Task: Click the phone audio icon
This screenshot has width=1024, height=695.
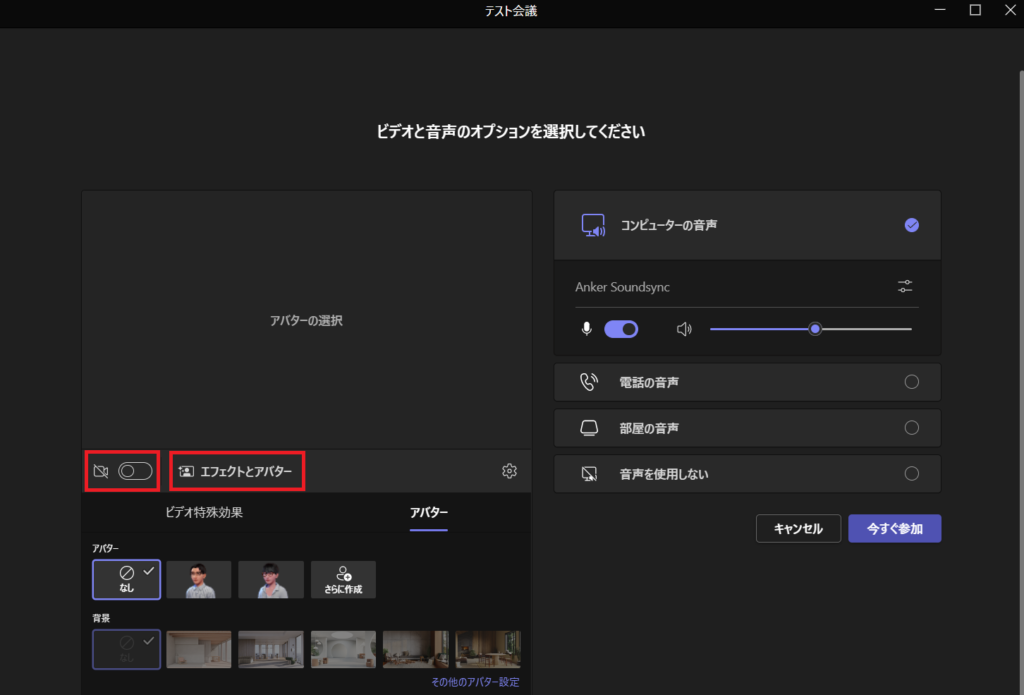Action: point(589,382)
